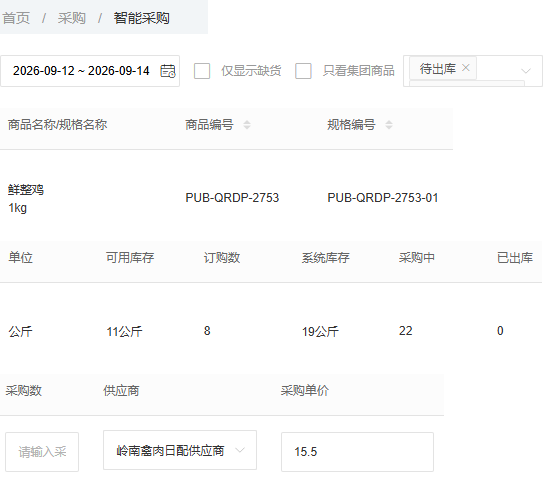Select the 智能采购 breadcrumb item
The image size is (546, 489).
[141, 18]
